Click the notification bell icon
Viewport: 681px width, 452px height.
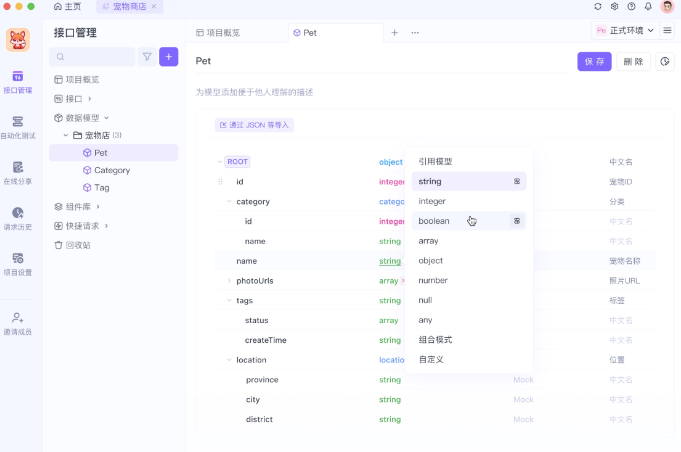(648, 6)
